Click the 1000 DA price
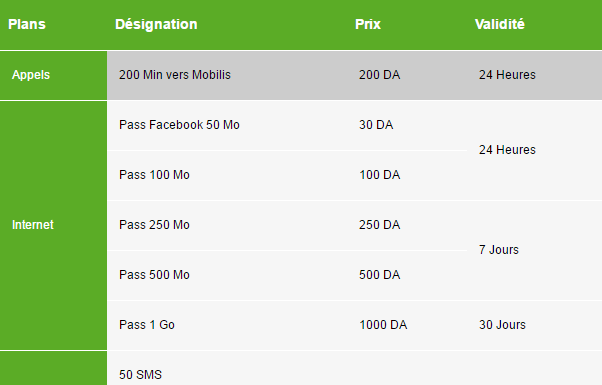The height and width of the screenshot is (385, 602). (383, 325)
